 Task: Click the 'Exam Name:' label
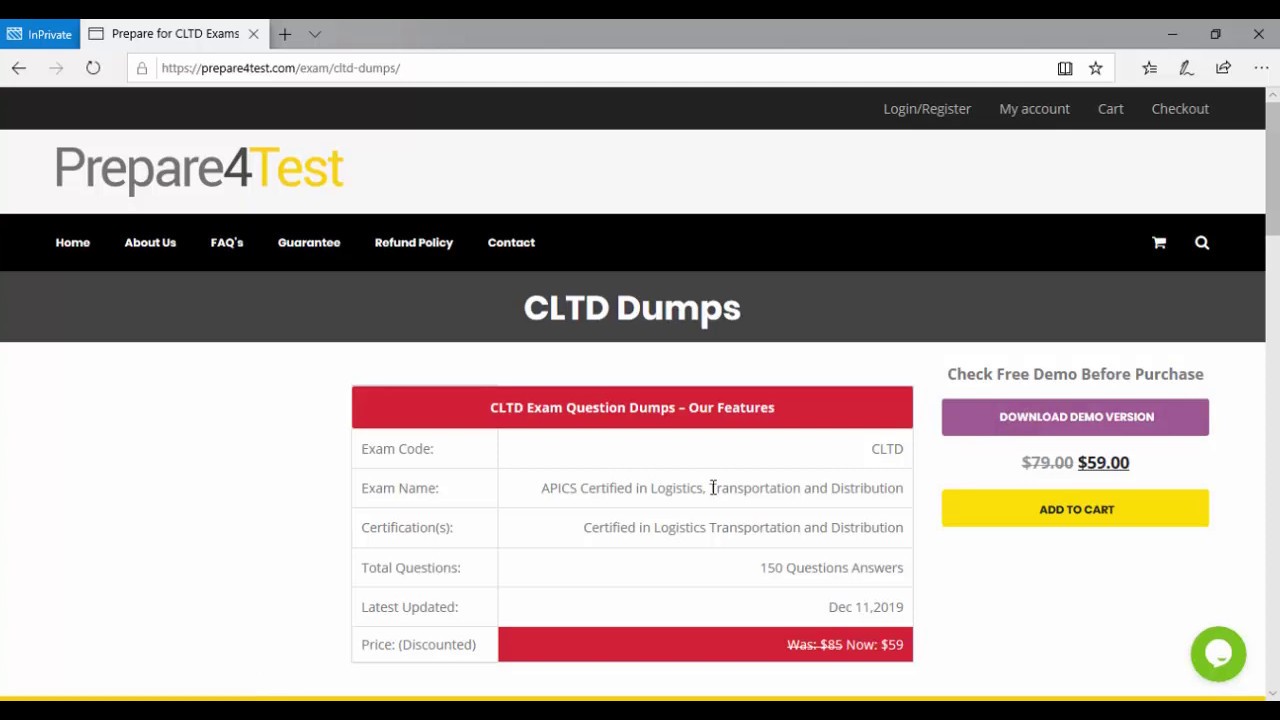pyautogui.click(x=400, y=488)
